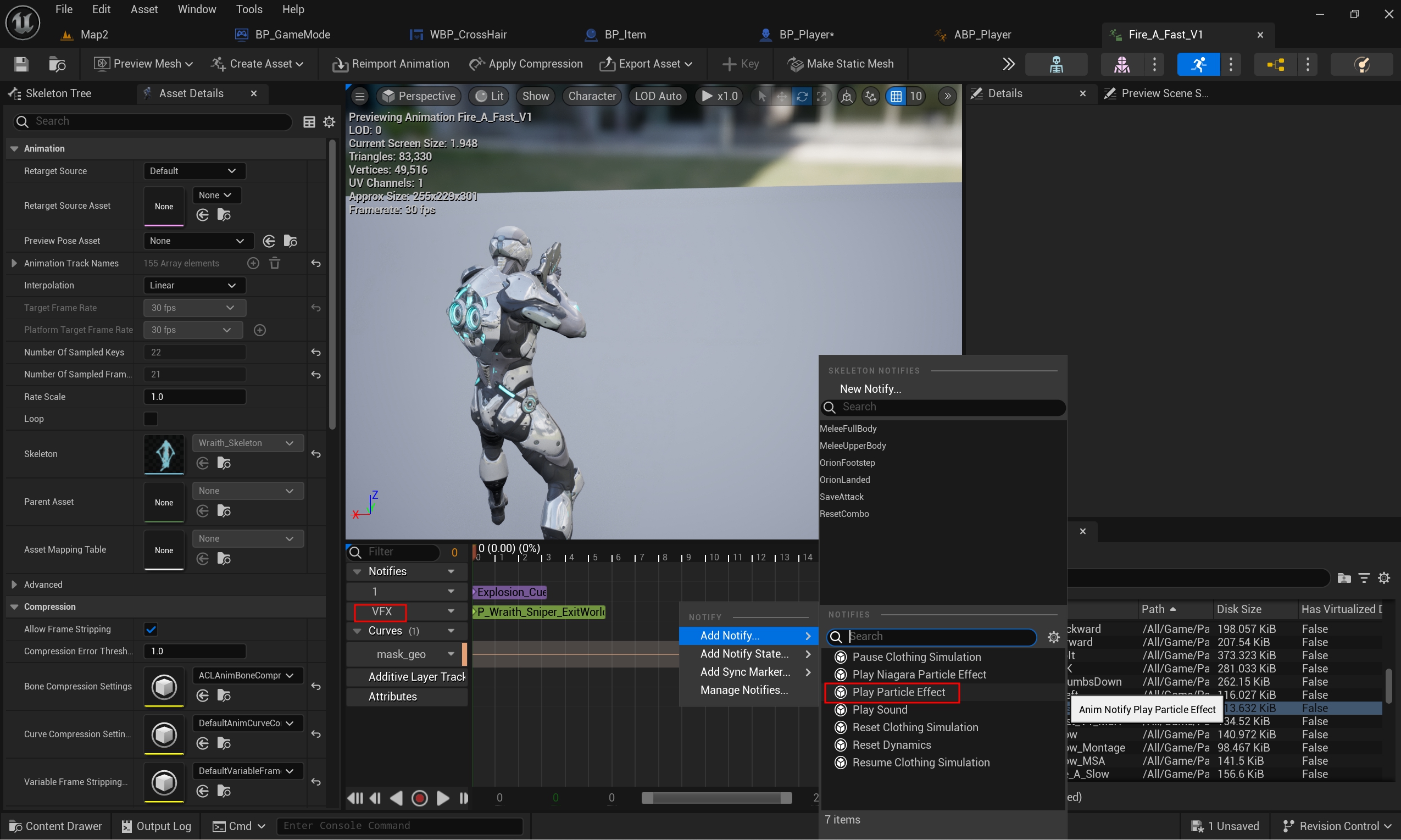The image size is (1401, 840).
Task: Select the viewport select mode arrow tool
Action: 762,96
